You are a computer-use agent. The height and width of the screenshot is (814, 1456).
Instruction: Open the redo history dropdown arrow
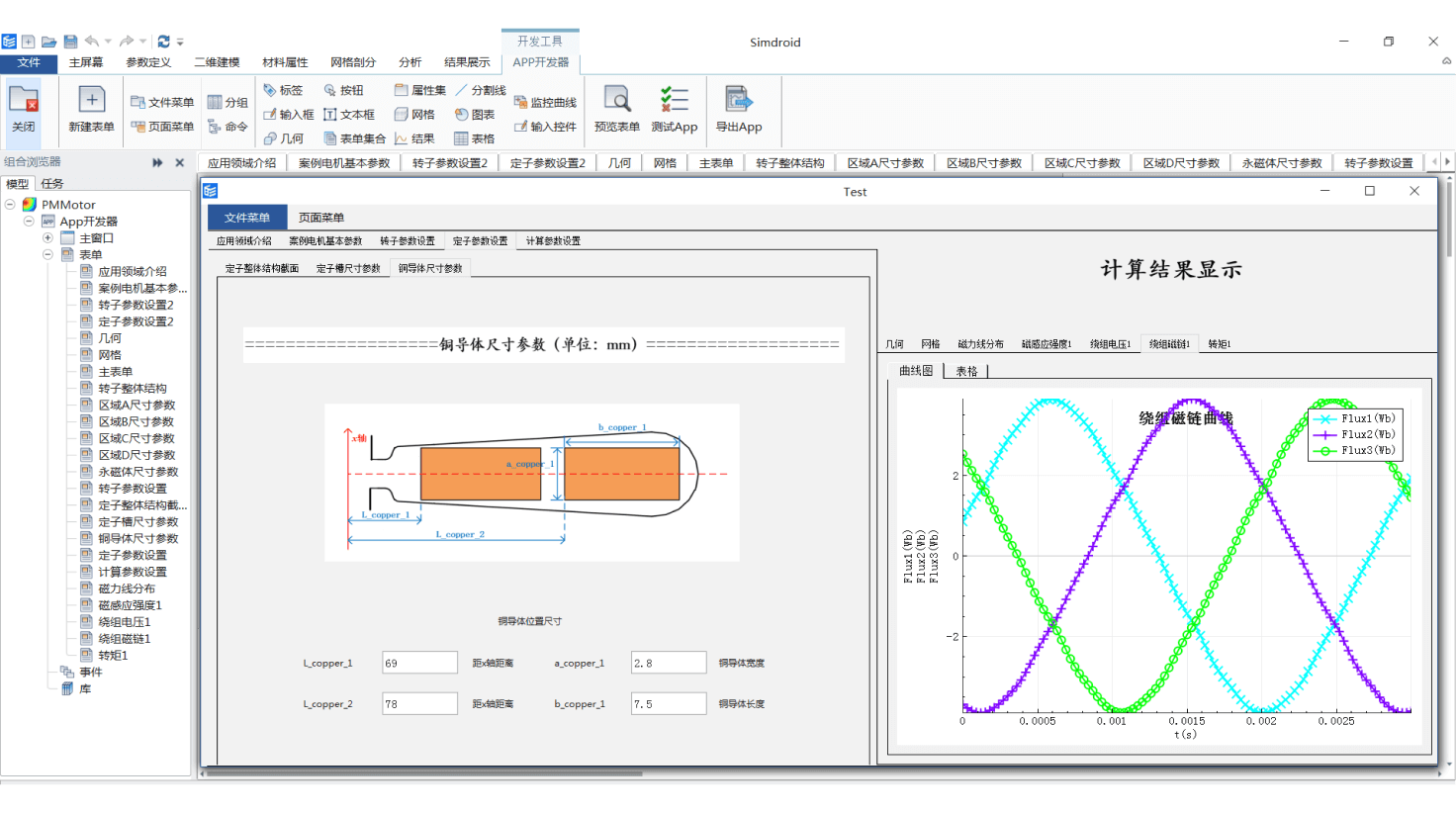[x=143, y=42]
